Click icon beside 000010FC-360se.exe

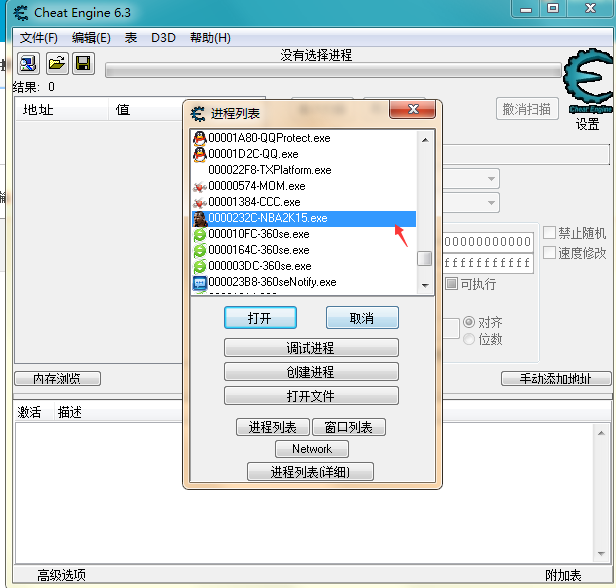200,235
